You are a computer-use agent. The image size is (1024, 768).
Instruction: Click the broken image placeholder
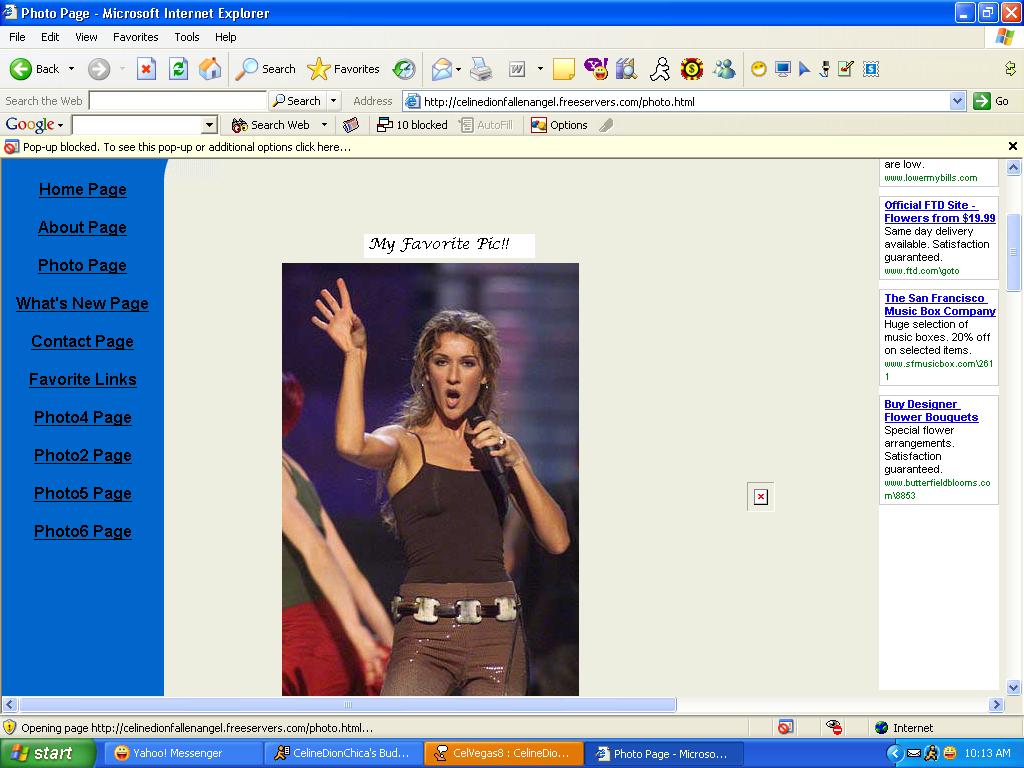point(760,497)
